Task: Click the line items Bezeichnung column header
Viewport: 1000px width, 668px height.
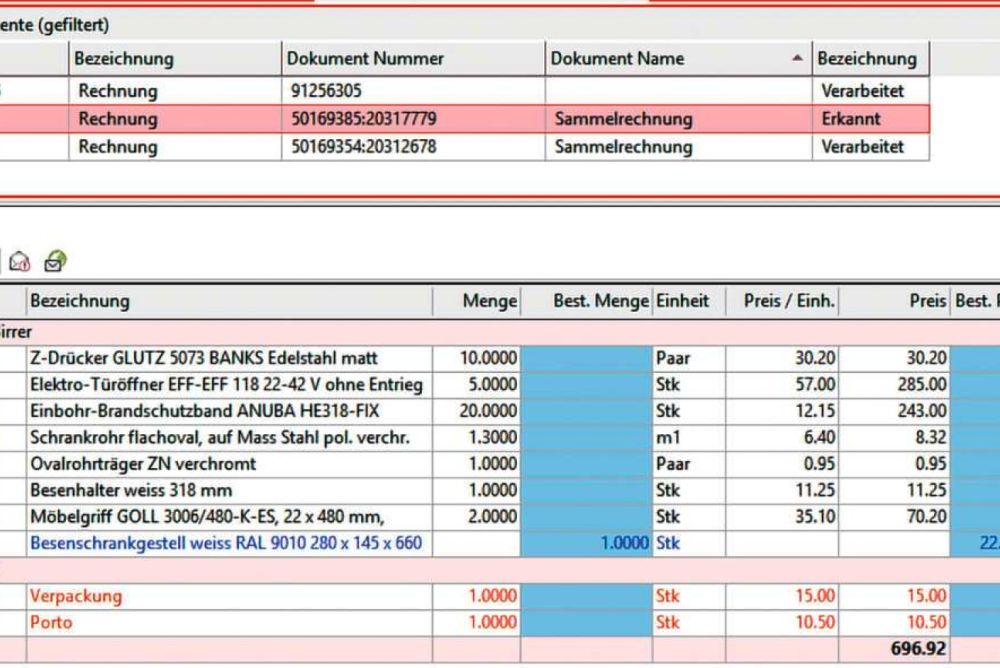Action: (x=230, y=301)
